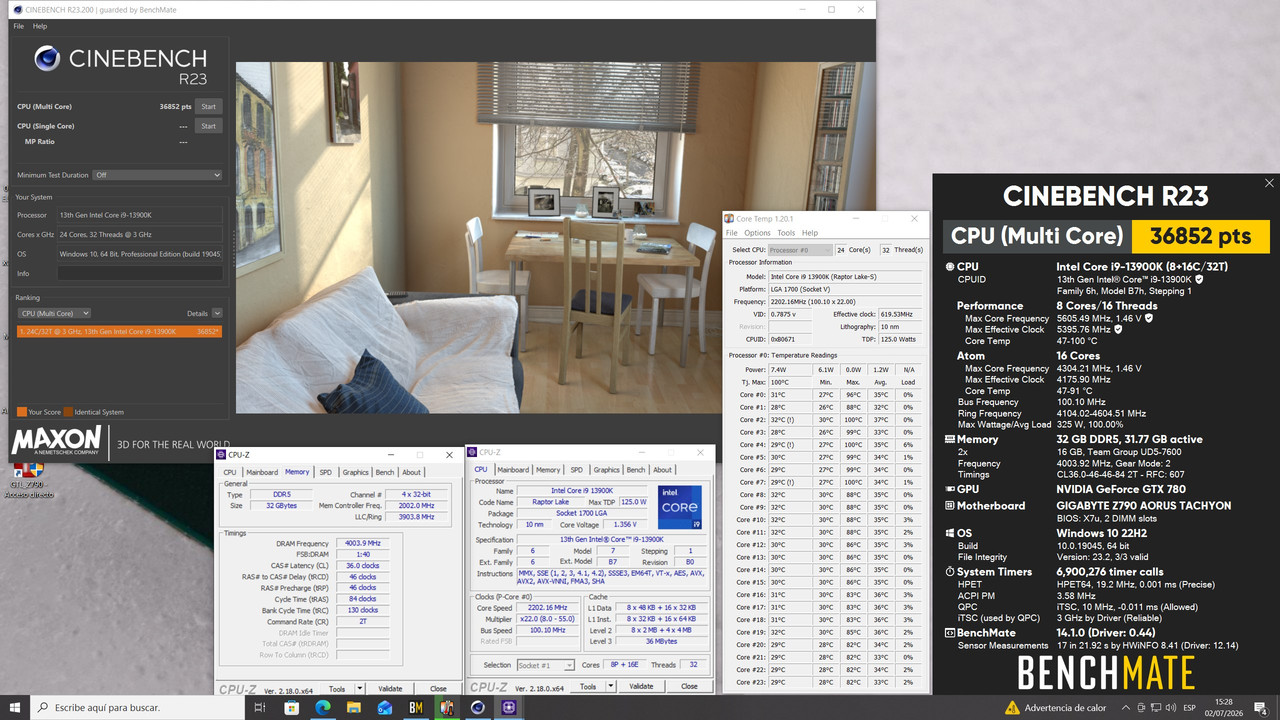Screen dimensions: 1280x720
Task: Expand Tools arrow in Memory CPU-Z window
Action: (359, 688)
